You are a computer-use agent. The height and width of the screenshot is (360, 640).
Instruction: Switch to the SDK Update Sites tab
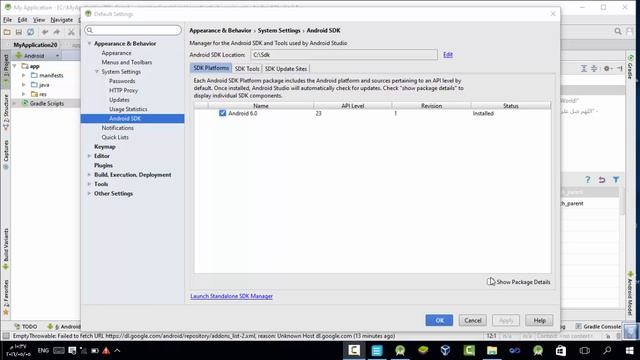(286, 69)
